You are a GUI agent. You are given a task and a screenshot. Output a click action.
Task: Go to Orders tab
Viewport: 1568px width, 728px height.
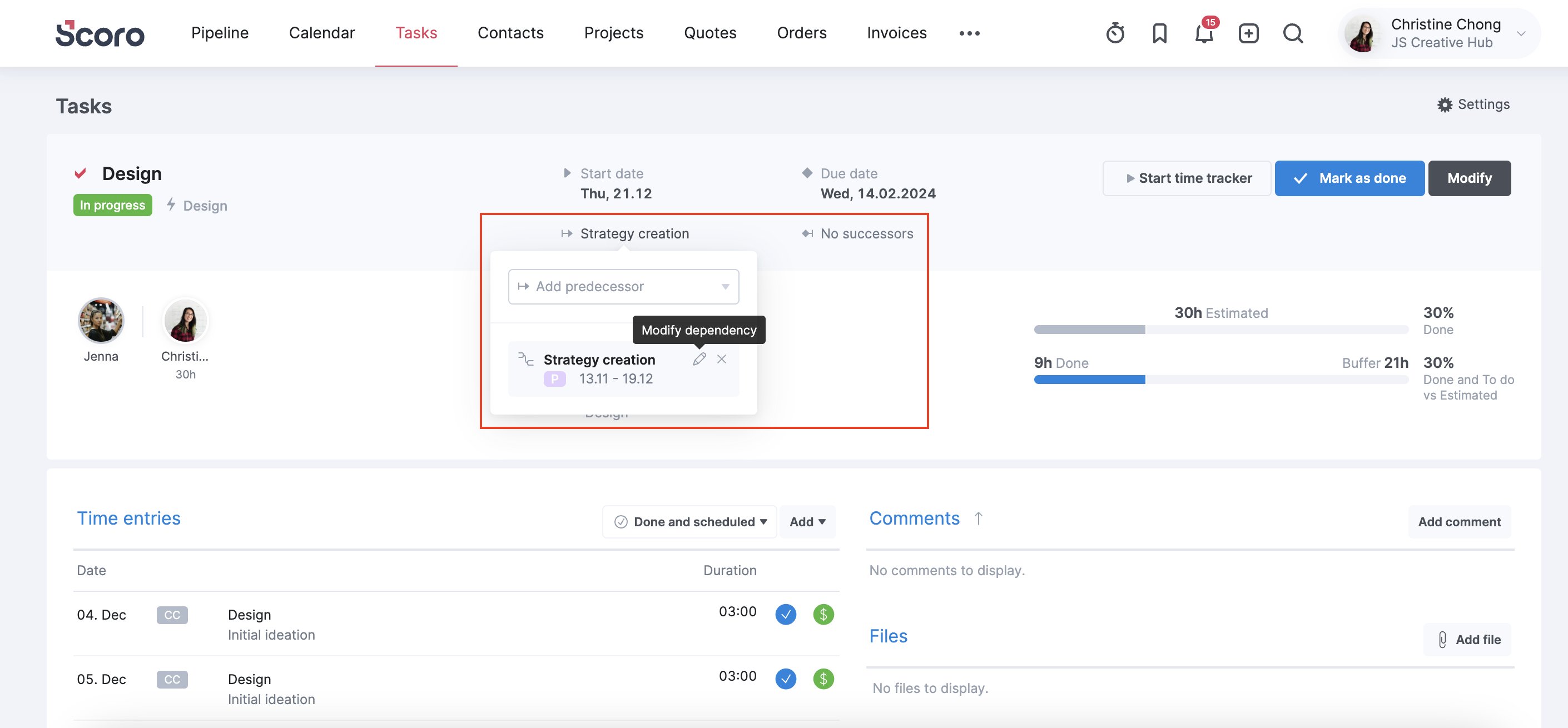click(802, 33)
